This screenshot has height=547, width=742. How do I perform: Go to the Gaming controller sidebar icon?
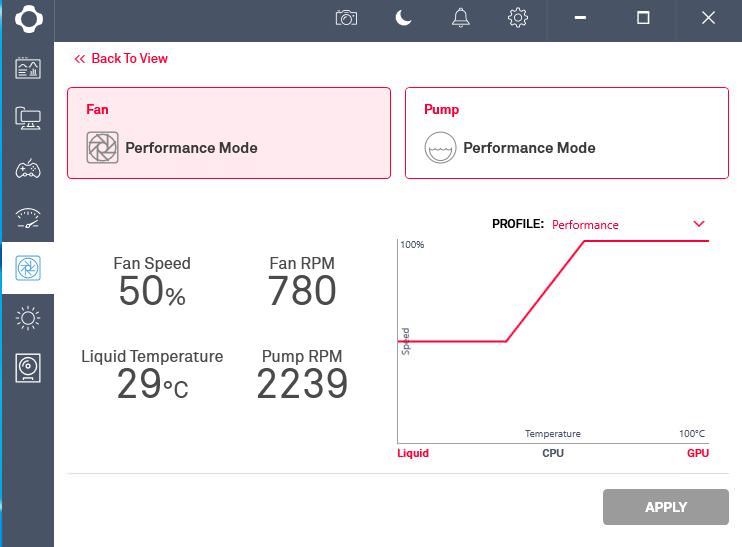coord(27,168)
